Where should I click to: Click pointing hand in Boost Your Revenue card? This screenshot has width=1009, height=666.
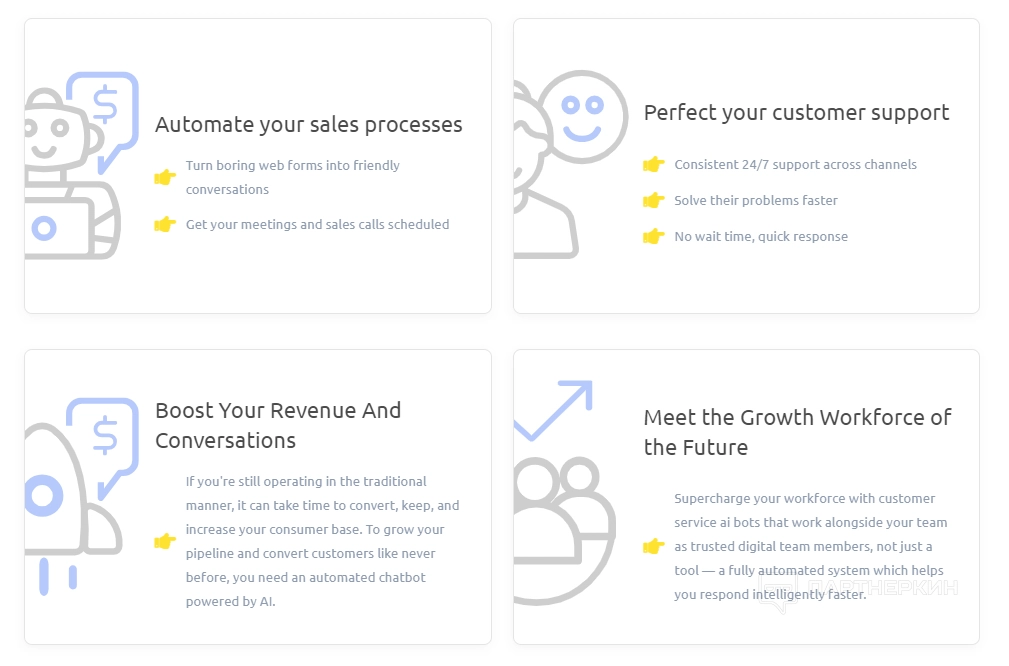[x=165, y=542]
